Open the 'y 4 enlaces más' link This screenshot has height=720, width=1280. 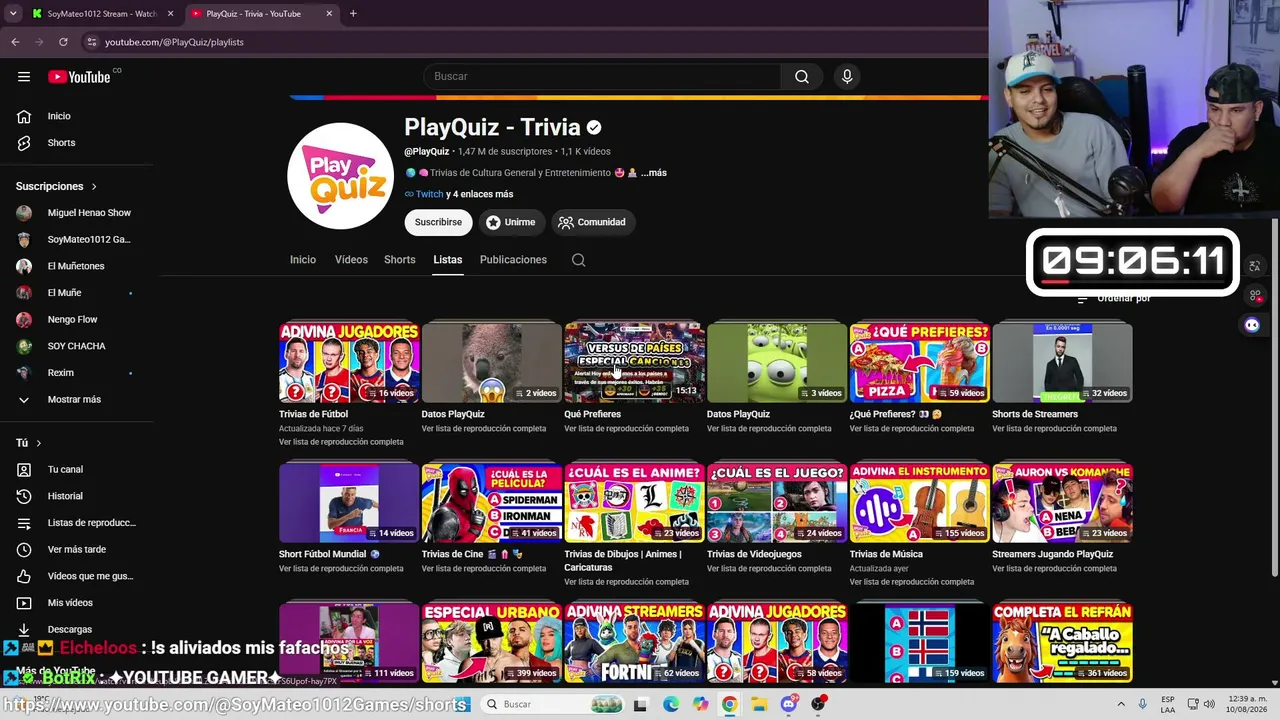(x=480, y=194)
